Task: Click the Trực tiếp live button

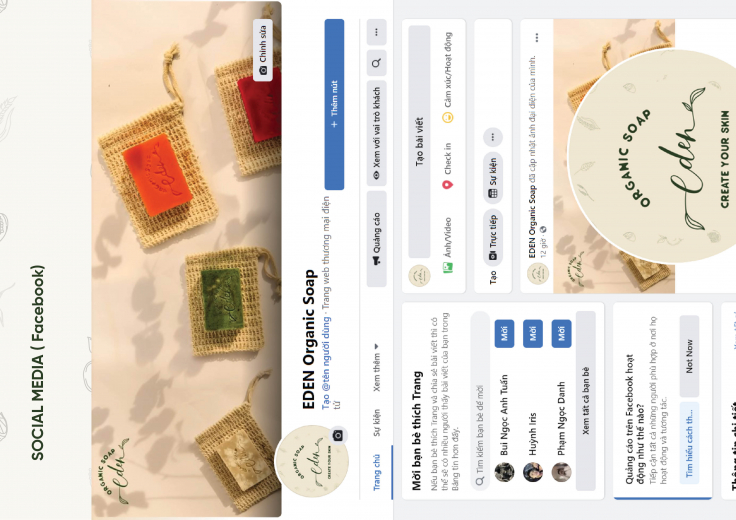Action: tap(493, 237)
